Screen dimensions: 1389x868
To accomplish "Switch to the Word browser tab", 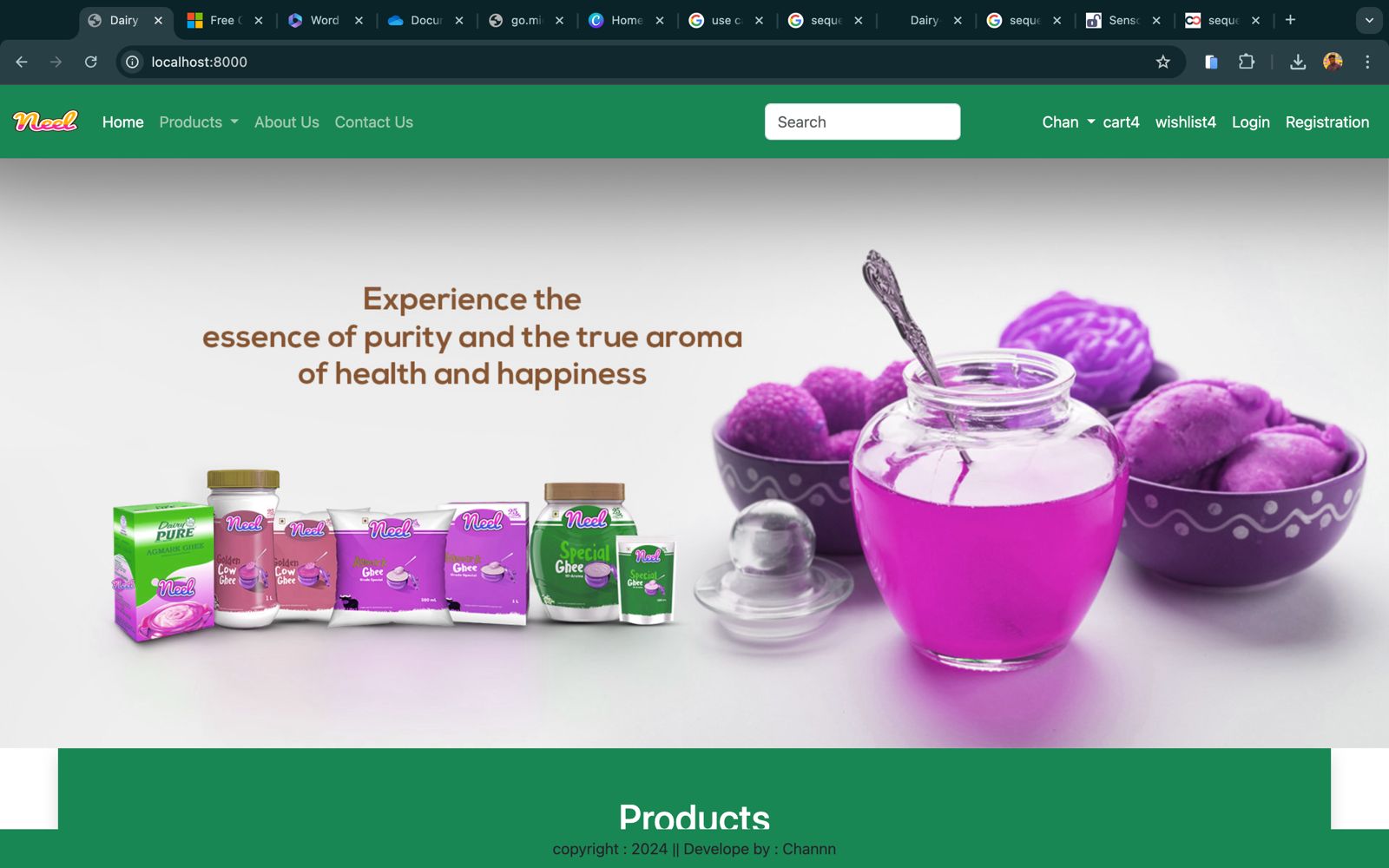I will (315, 20).
